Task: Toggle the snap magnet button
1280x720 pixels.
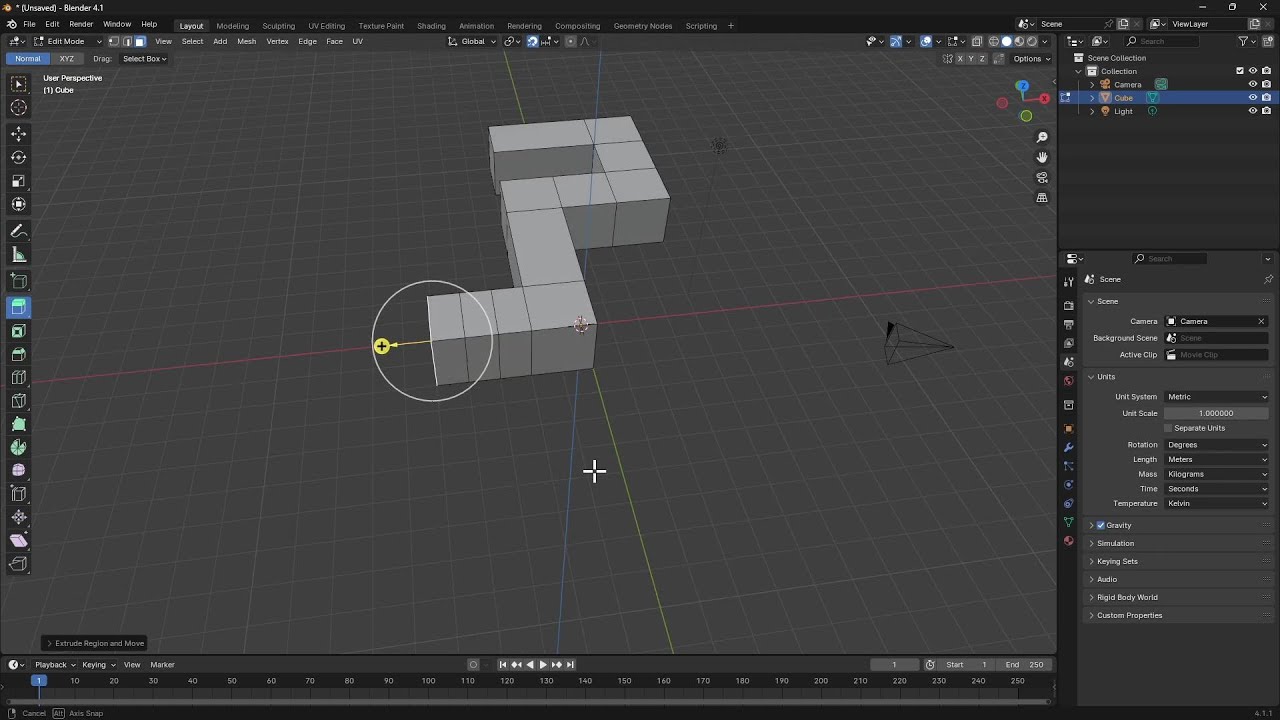Action: pos(532,41)
